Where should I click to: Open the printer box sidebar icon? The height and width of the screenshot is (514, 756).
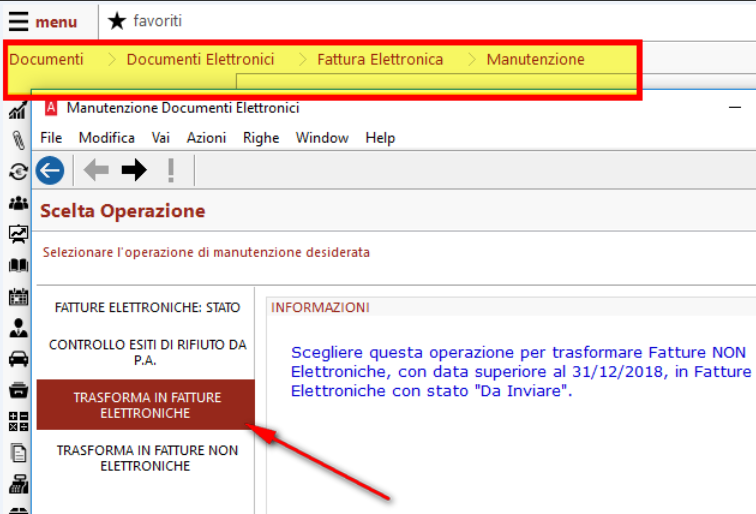click(x=18, y=390)
